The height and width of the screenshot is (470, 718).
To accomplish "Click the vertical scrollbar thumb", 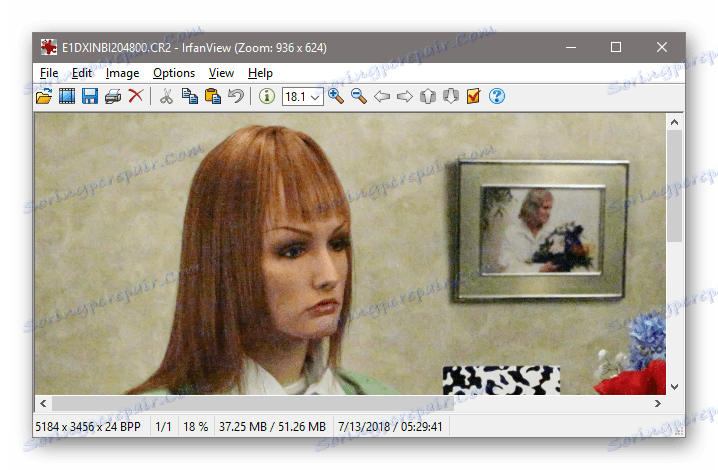I will click(x=674, y=186).
